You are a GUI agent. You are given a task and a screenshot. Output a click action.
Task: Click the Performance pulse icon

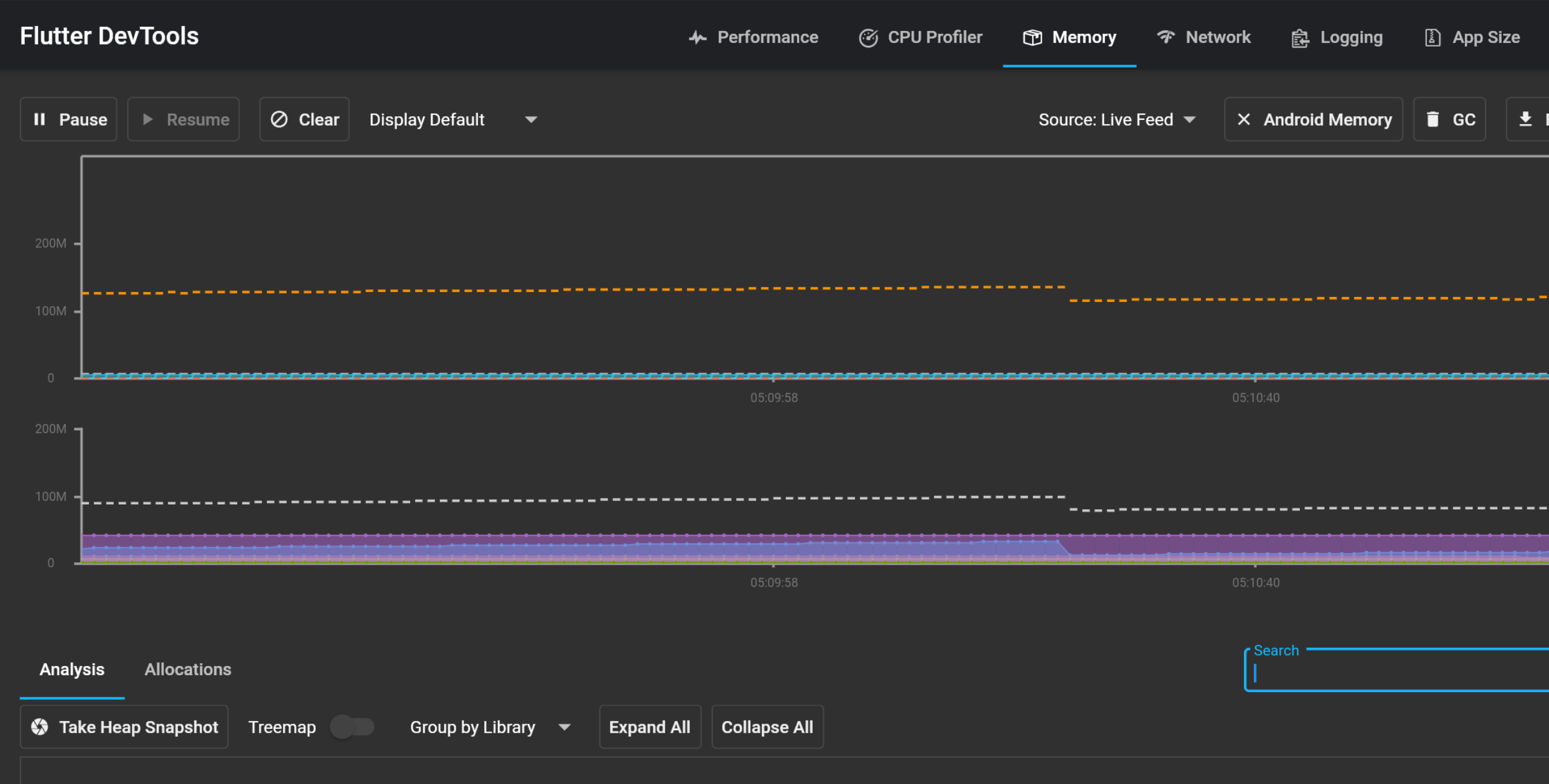pyautogui.click(x=698, y=38)
